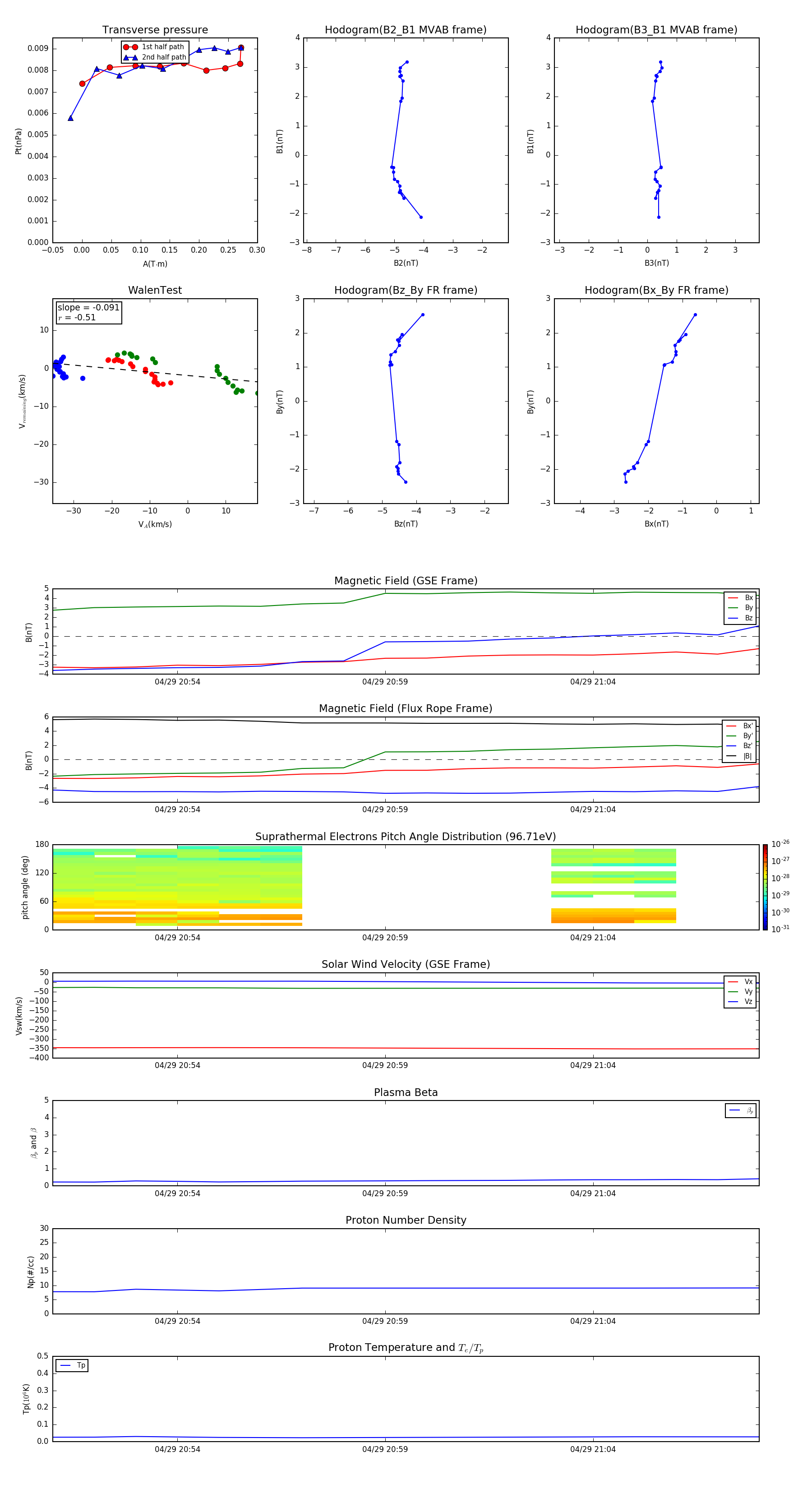Click the '10^-31' colorbar tick label

(780, 929)
